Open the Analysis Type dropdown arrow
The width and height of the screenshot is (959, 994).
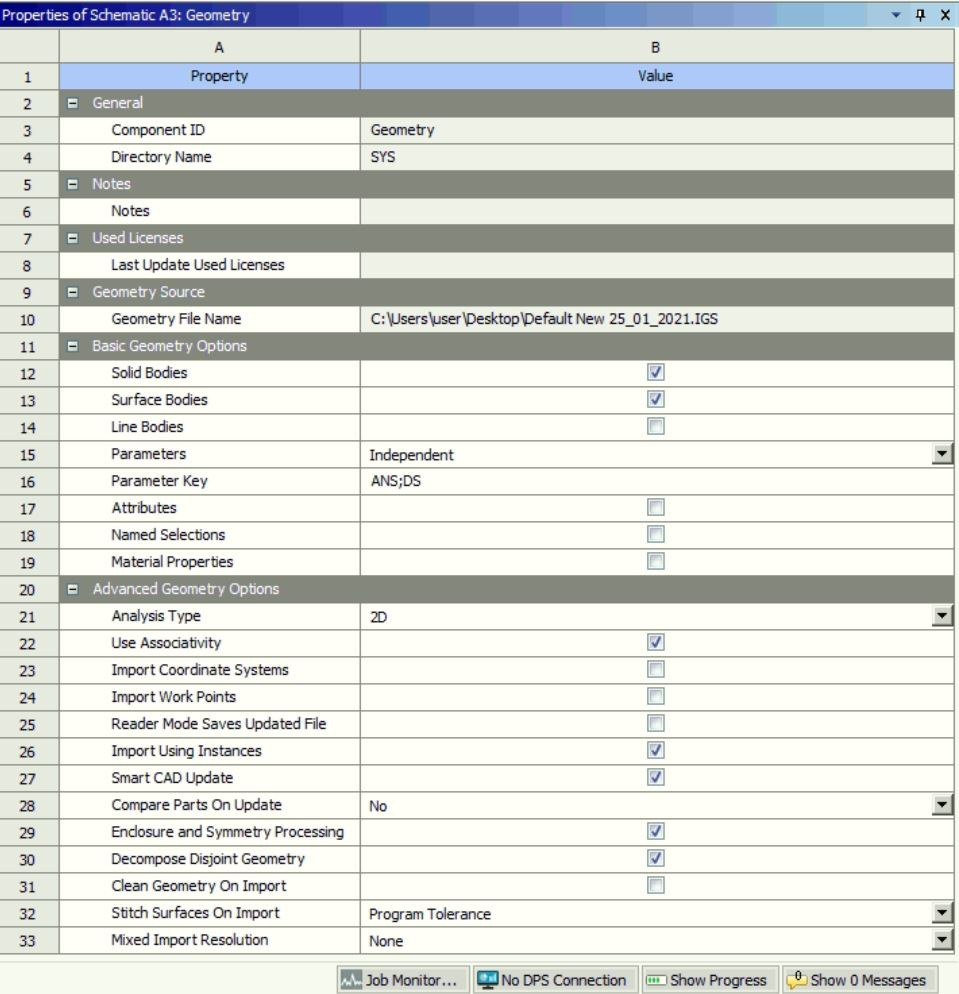942,616
